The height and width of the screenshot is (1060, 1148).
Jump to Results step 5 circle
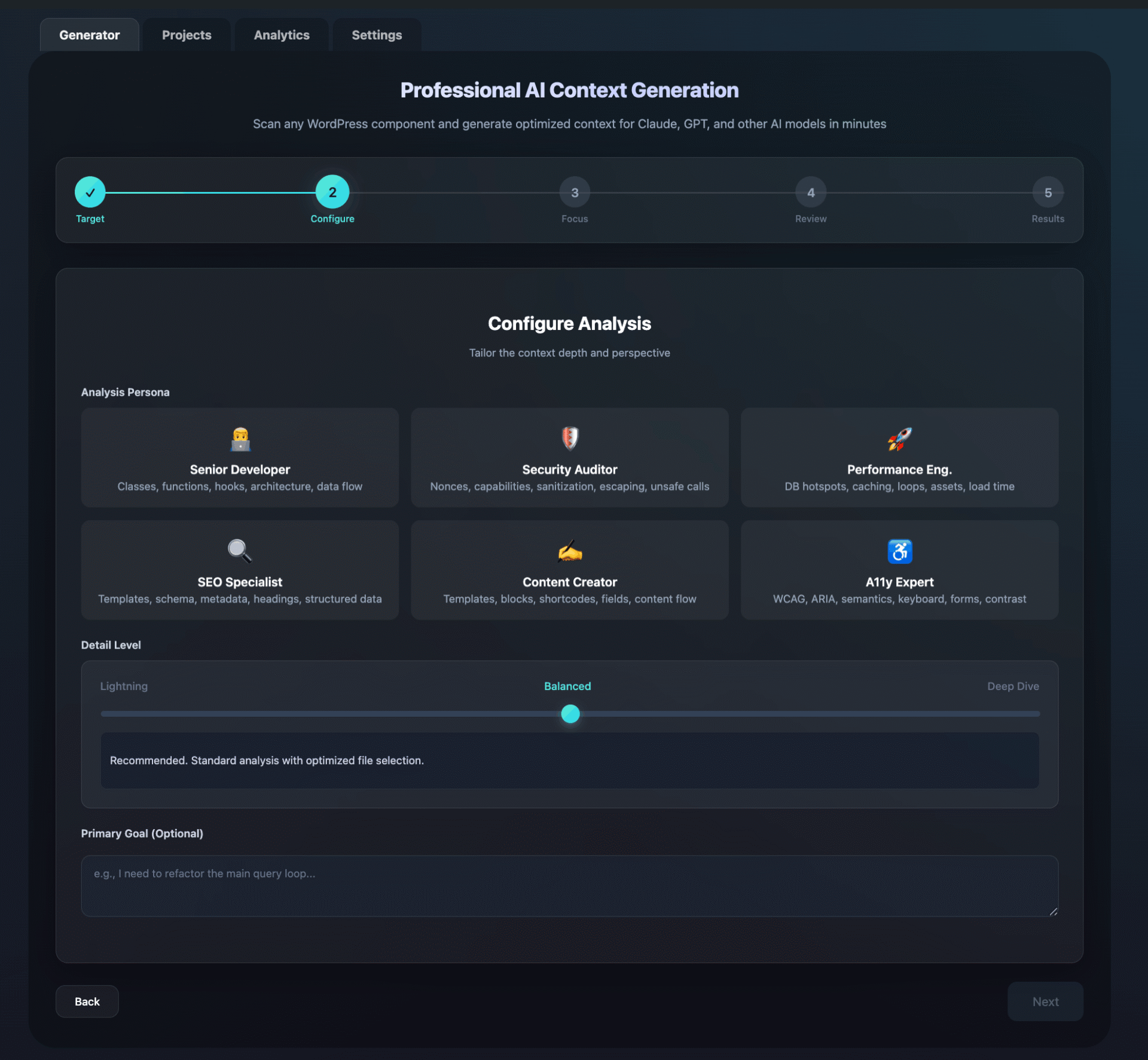point(1048,193)
